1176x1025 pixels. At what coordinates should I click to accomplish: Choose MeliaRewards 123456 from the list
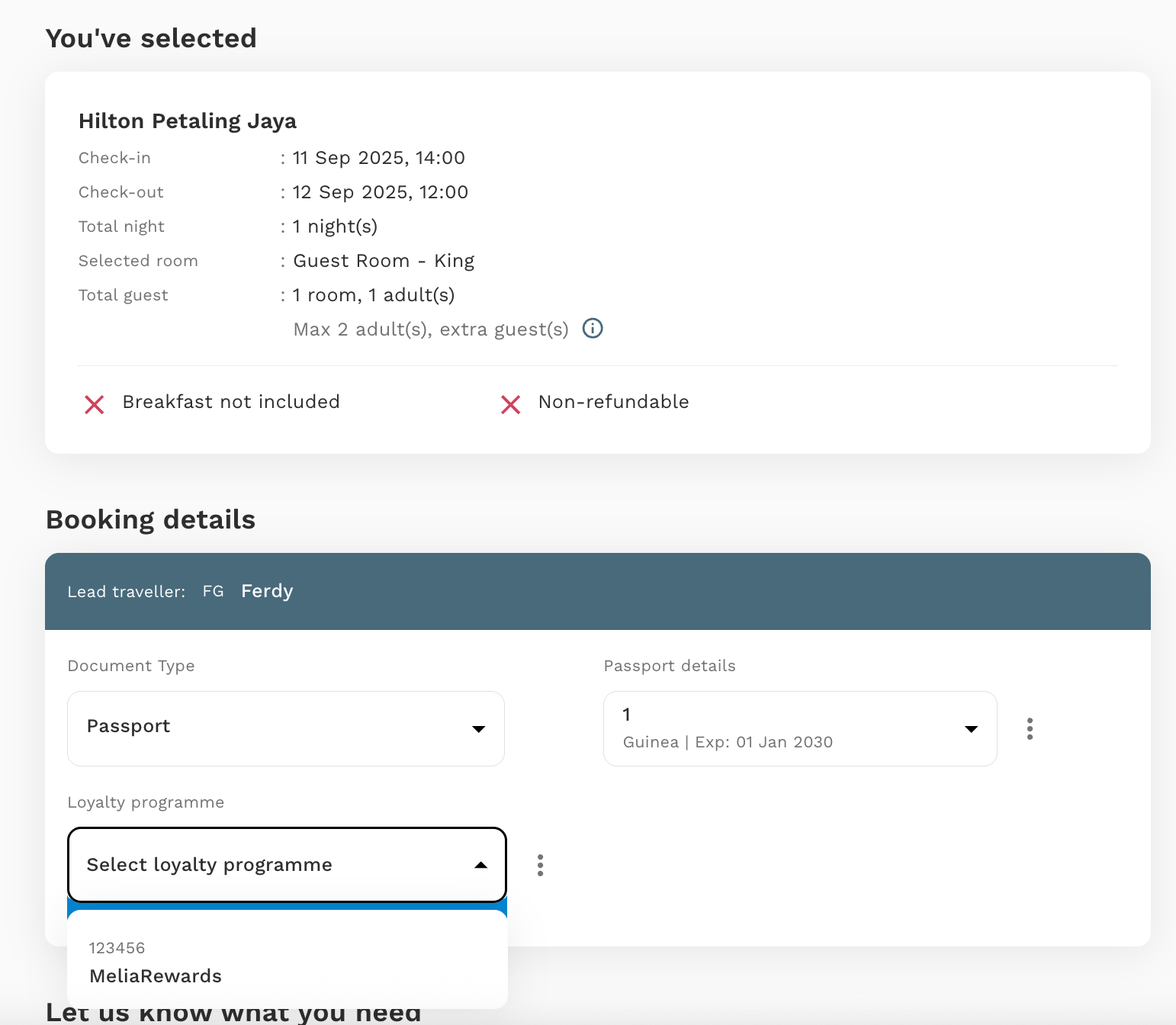[288, 962]
